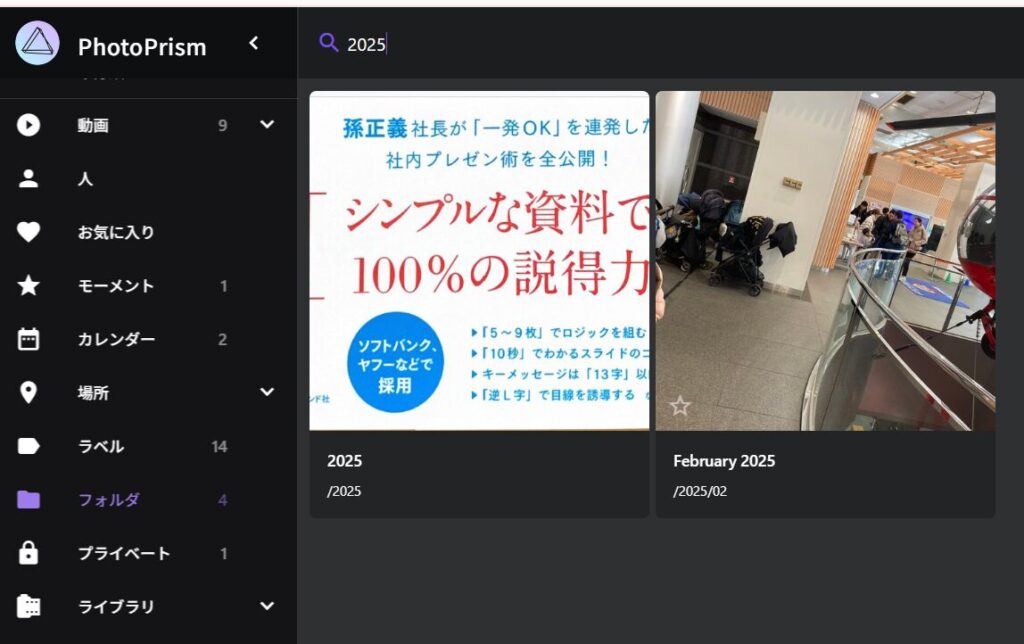
Task: Click the ラベル count 14
Action: [219, 447]
